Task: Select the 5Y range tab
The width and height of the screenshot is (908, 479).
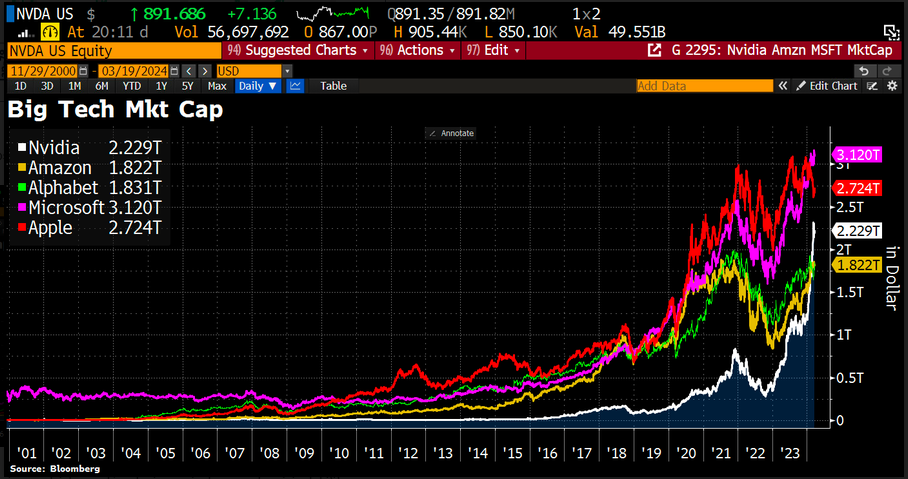Action: pyautogui.click(x=188, y=86)
